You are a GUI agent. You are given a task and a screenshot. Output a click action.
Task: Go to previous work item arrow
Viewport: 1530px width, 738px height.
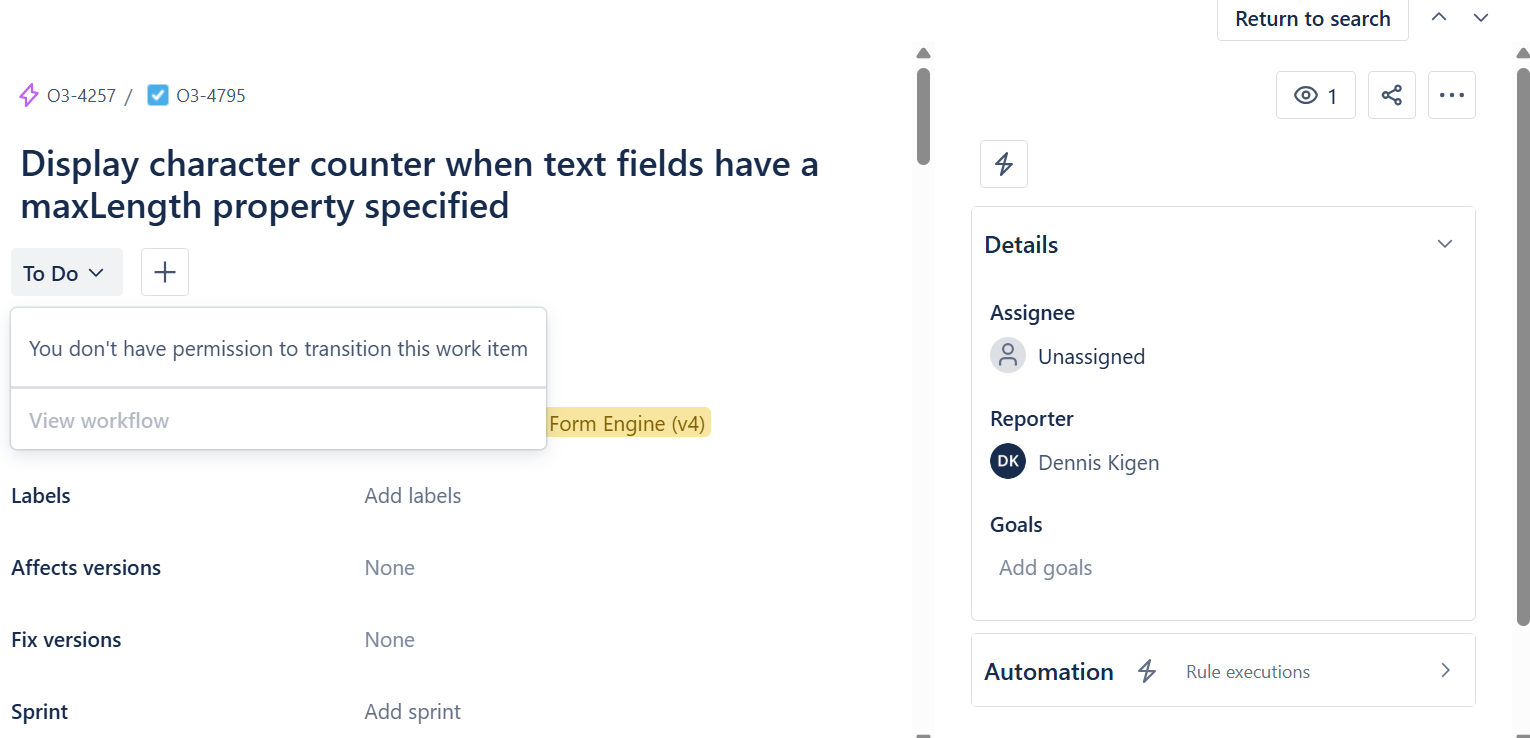(x=1439, y=17)
